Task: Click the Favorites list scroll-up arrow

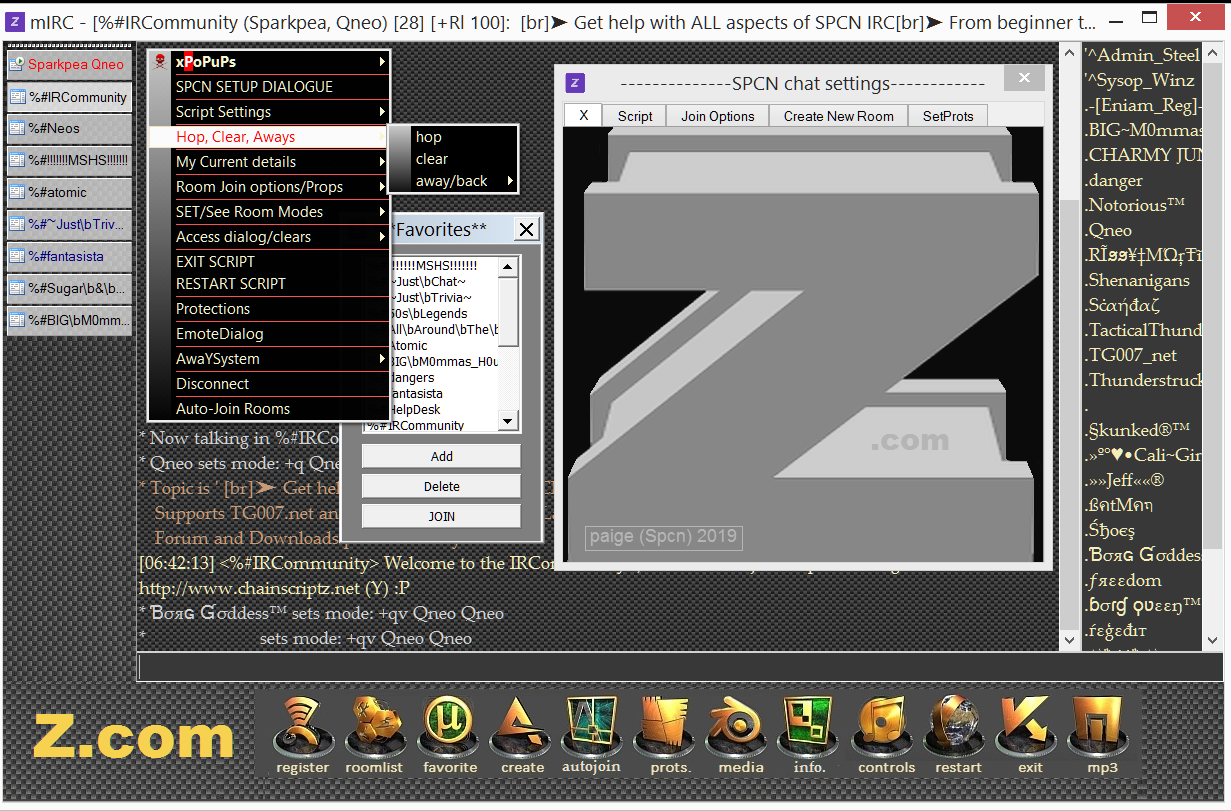Action: pyautogui.click(x=508, y=266)
